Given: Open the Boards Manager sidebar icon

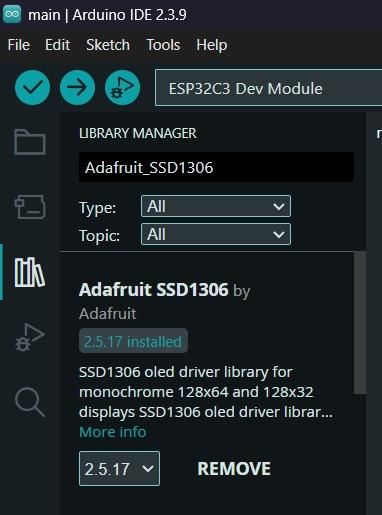Looking at the screenshot, I should coord(30,207).
